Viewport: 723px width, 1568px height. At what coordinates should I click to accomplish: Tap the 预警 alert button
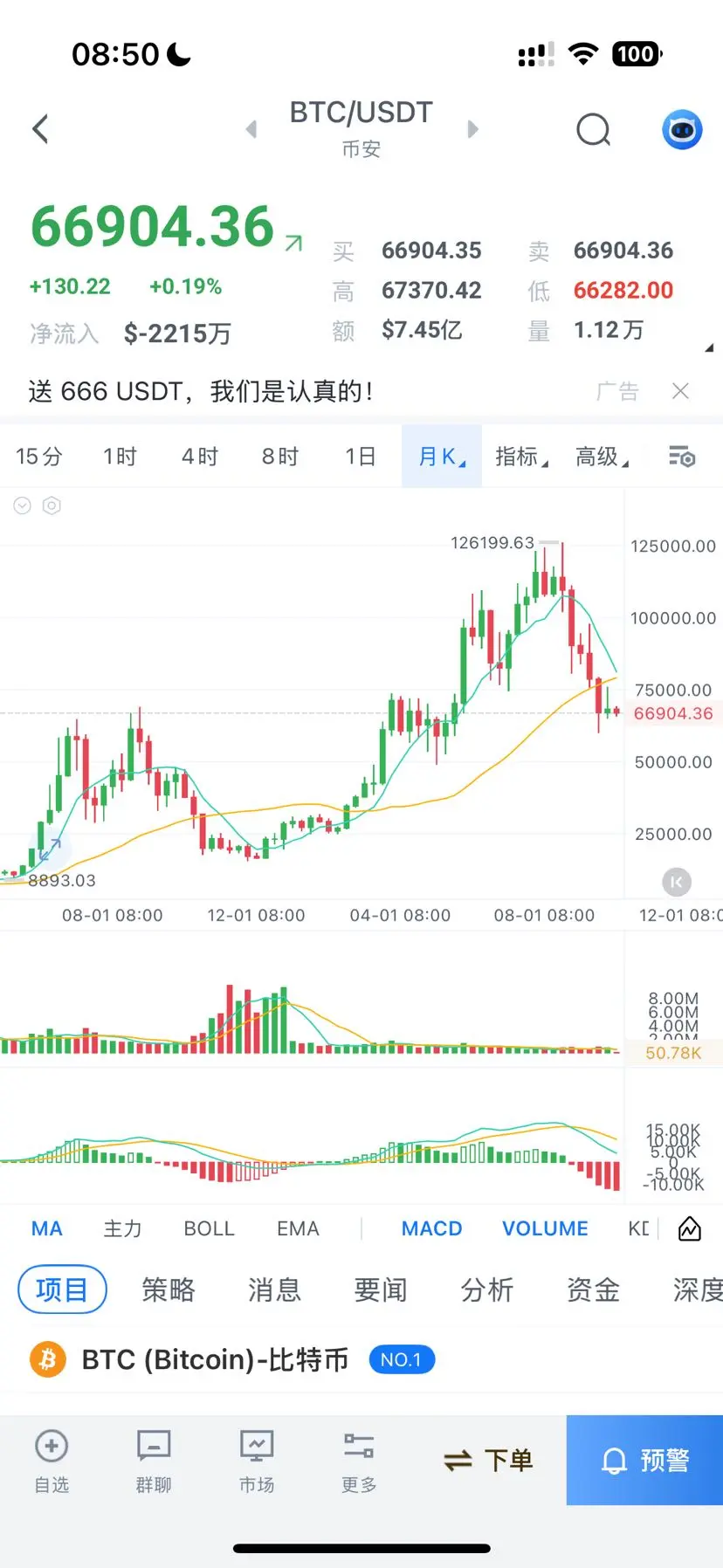point(644,1460)
